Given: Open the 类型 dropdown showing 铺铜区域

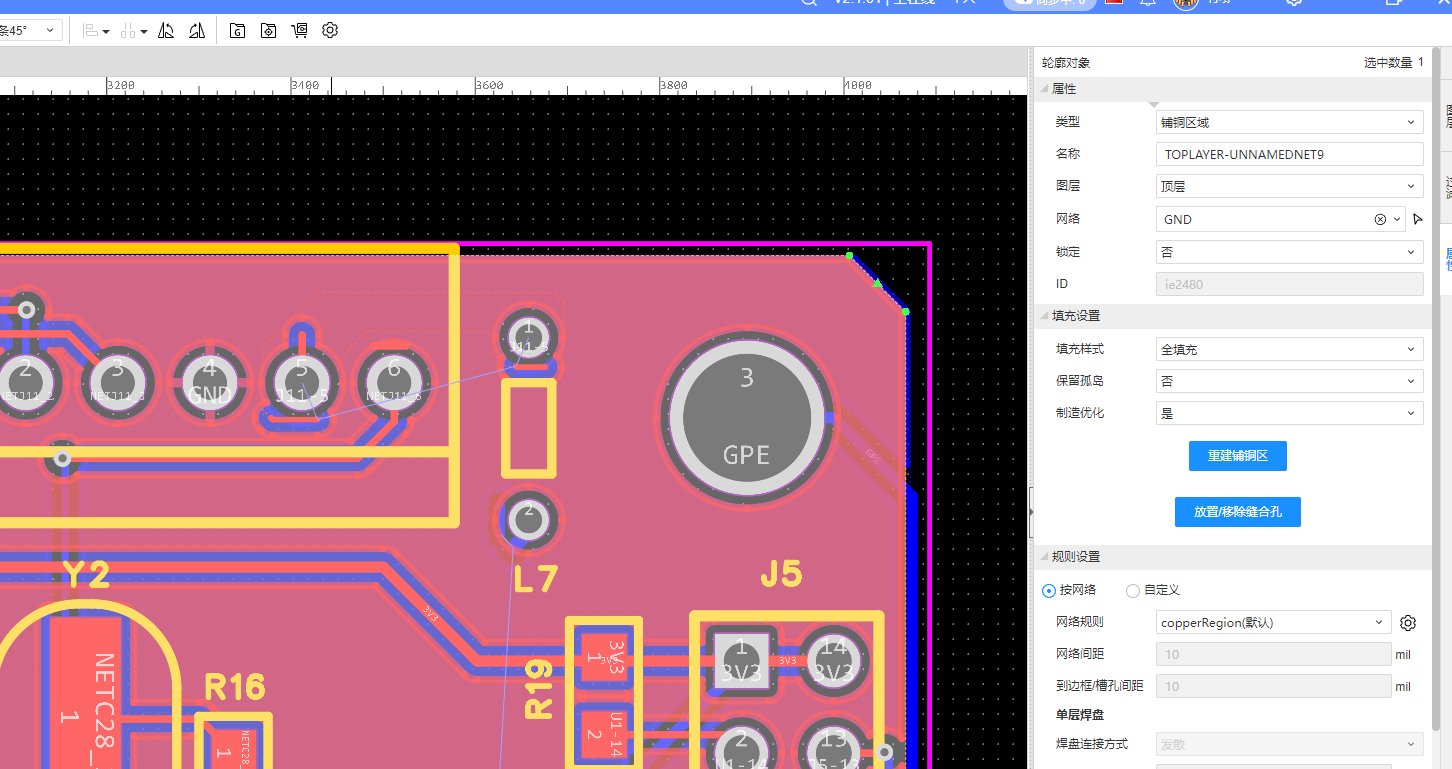Looking at the screenshot, I should pyautogui.click(x=1289, y=122).
